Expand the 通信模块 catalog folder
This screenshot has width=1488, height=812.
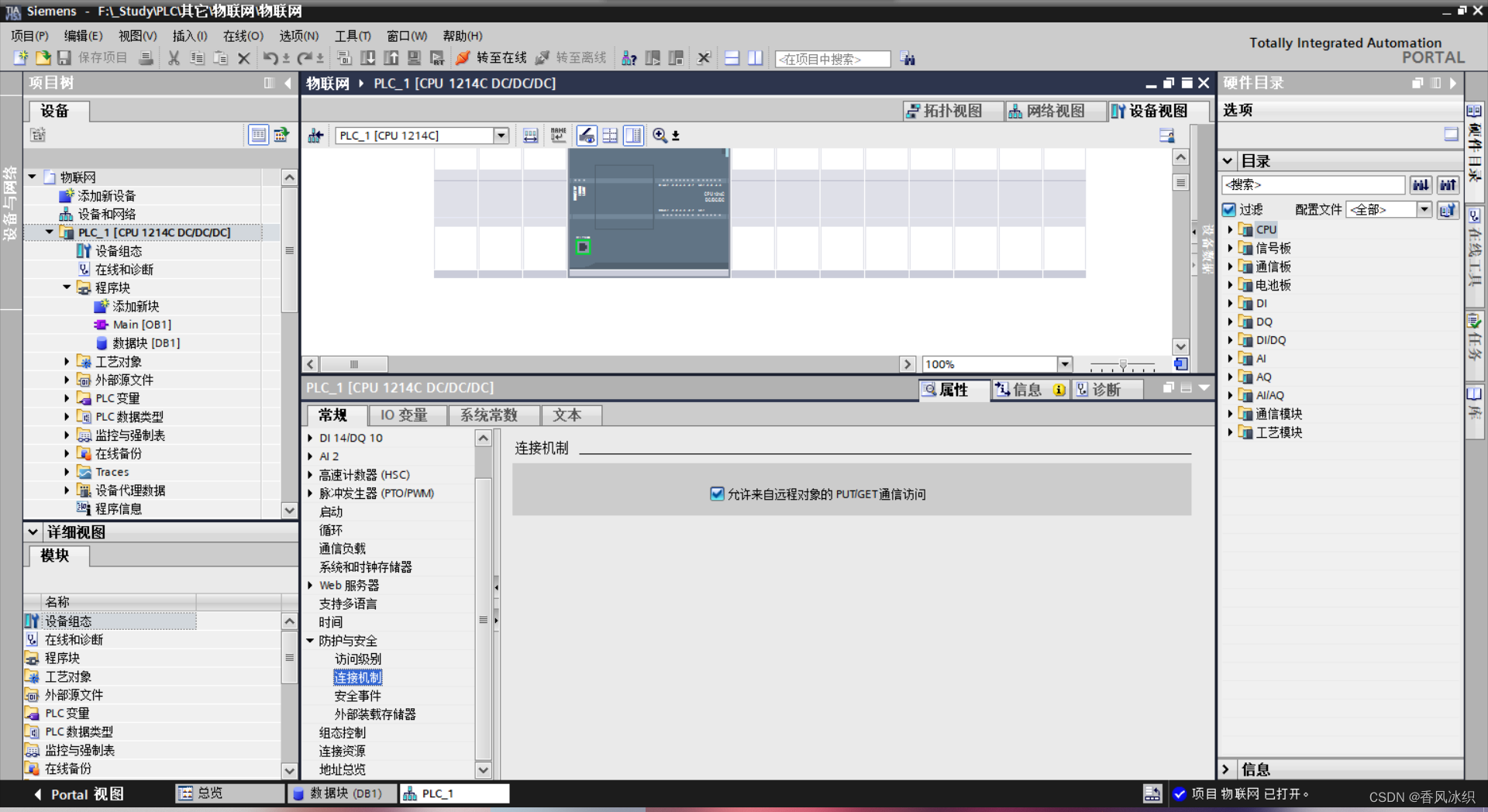1230,414
